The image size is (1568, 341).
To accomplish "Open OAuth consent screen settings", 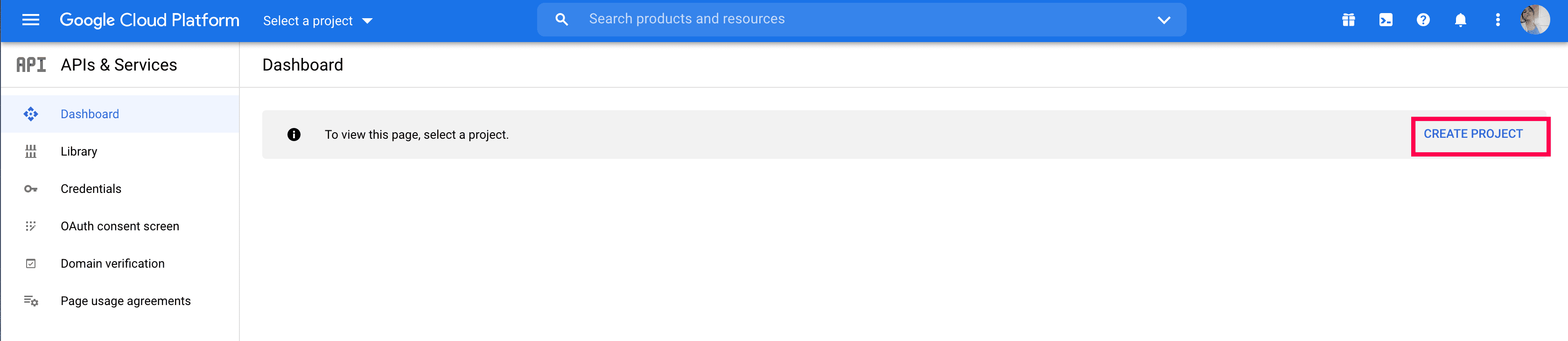I will [x=119, y=226].
